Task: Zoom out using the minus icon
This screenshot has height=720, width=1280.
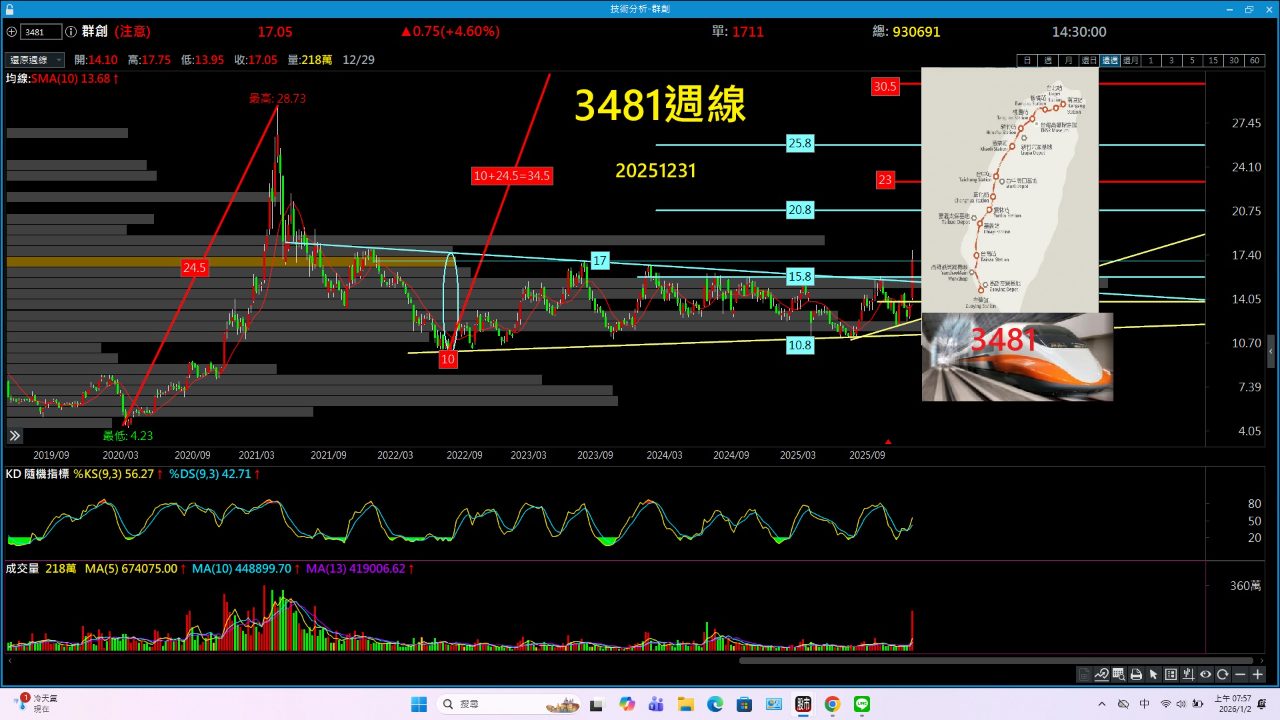Action: [1240, 675]
